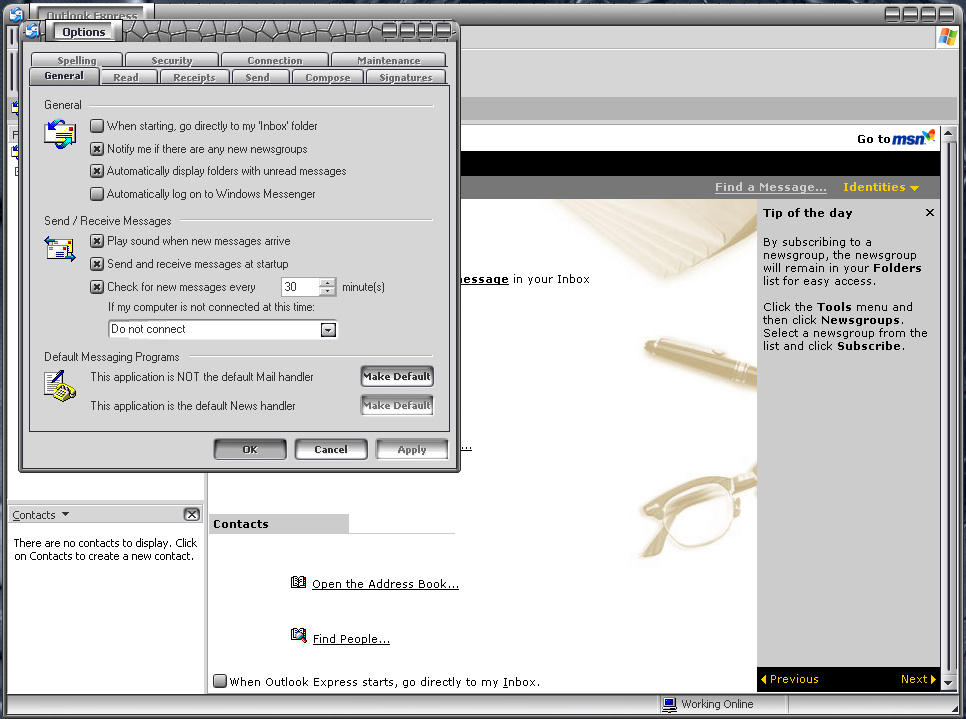The image size is (966, 719).
Task: Click the minutes value input field
Action: (301, 287)
